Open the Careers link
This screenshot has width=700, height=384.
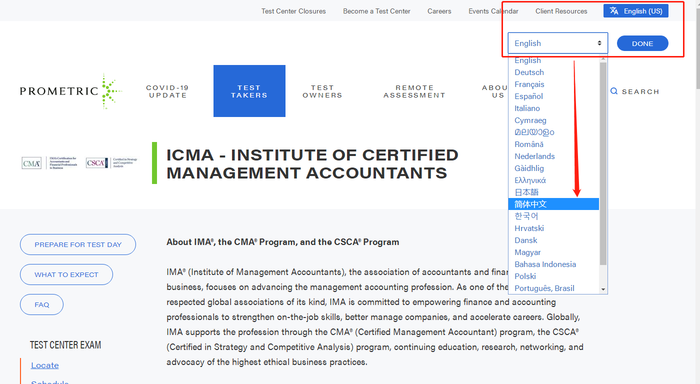click(x=439, y=11)
